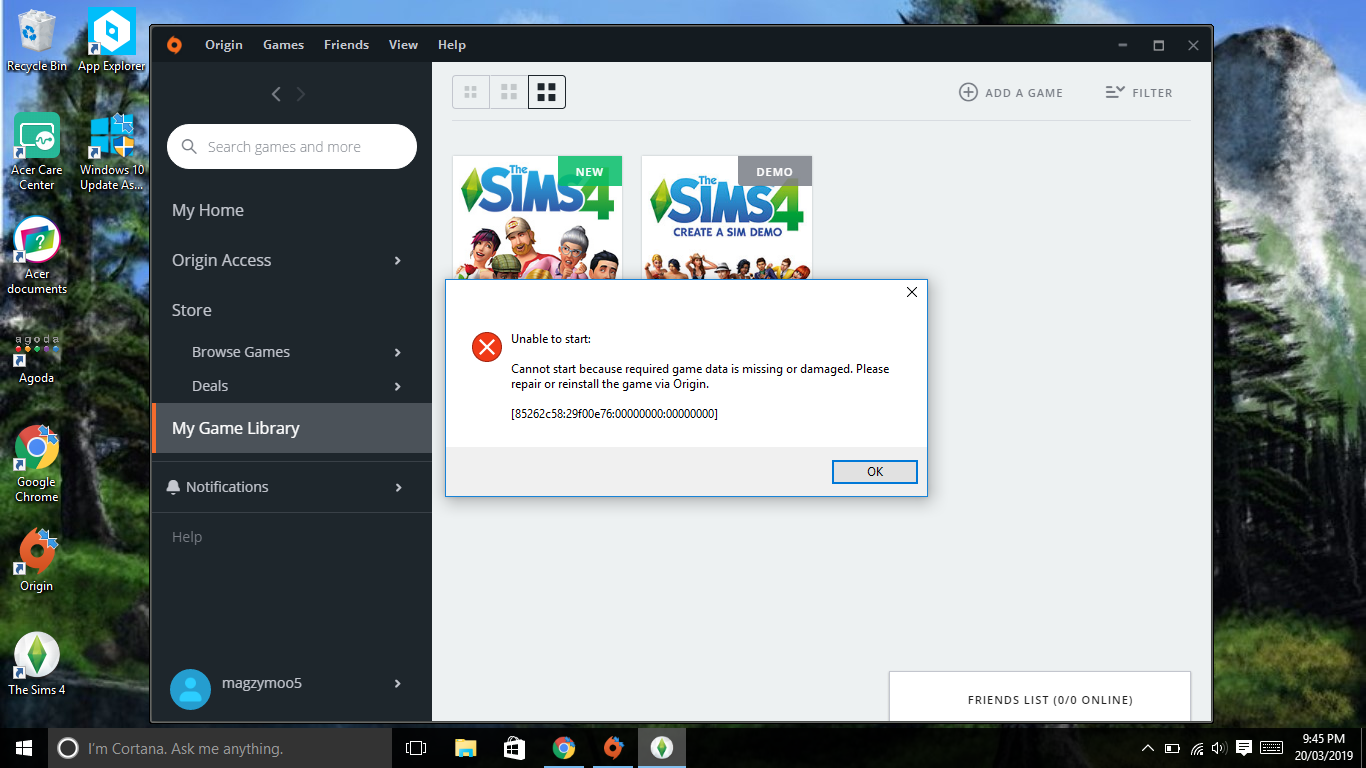Open the sidebar Help link
This screenshot has width=1366, height=768.
click(187, 537)
